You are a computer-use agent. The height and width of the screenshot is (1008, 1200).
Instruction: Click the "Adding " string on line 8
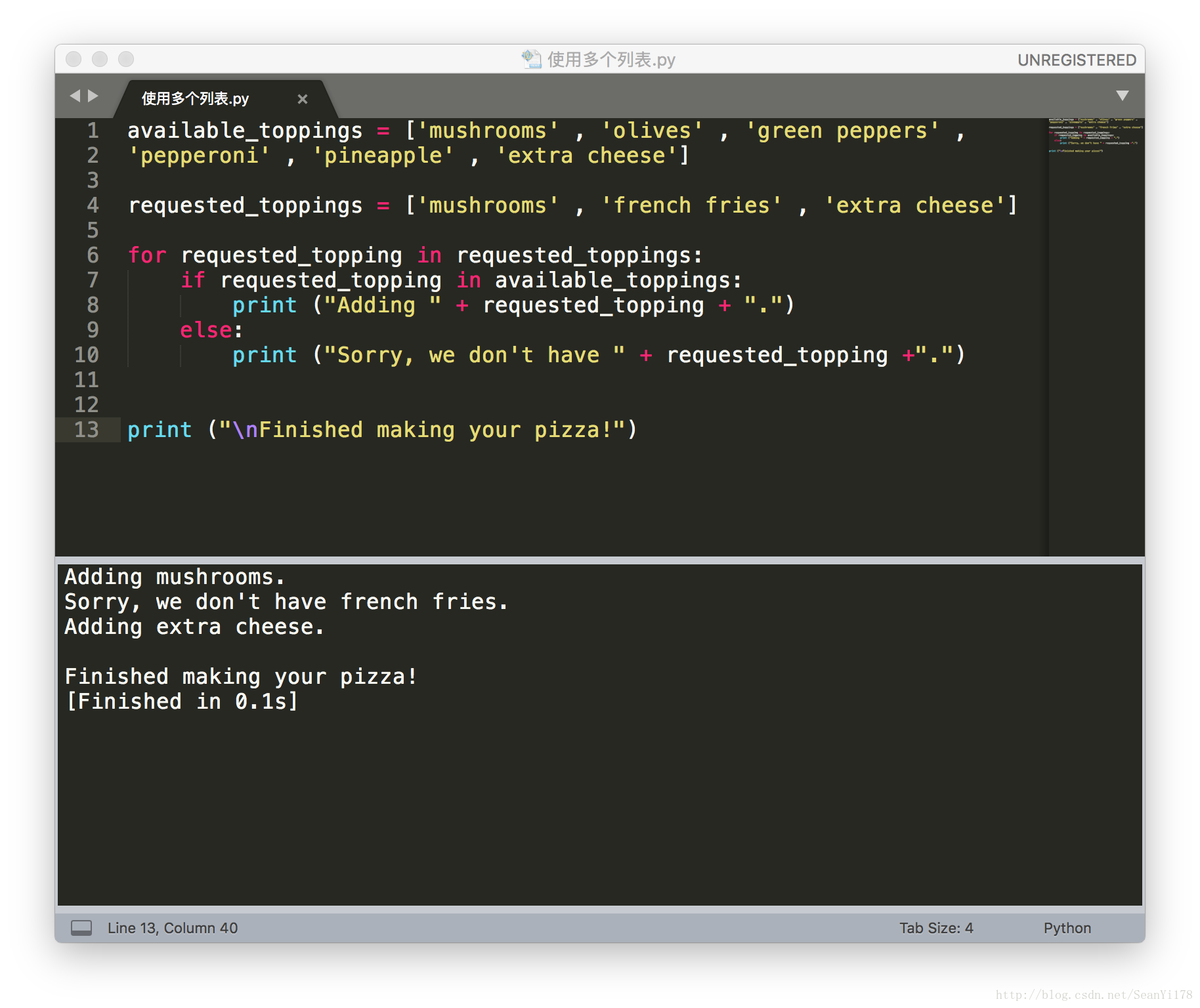(383, 305)
